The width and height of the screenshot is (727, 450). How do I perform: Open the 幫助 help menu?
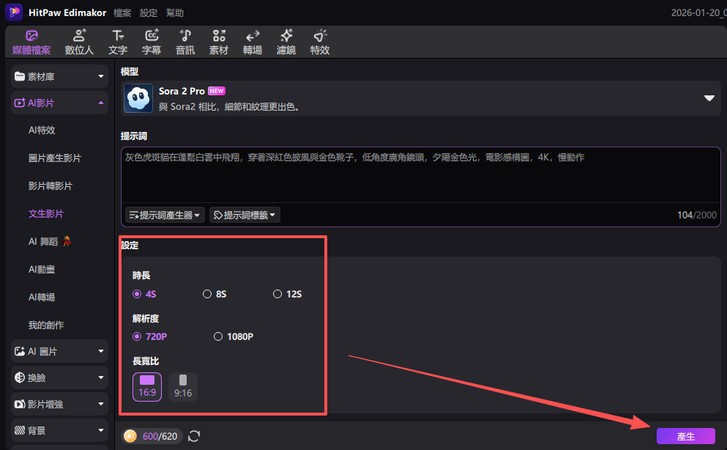pyautogui.click(x=175, y=13)
